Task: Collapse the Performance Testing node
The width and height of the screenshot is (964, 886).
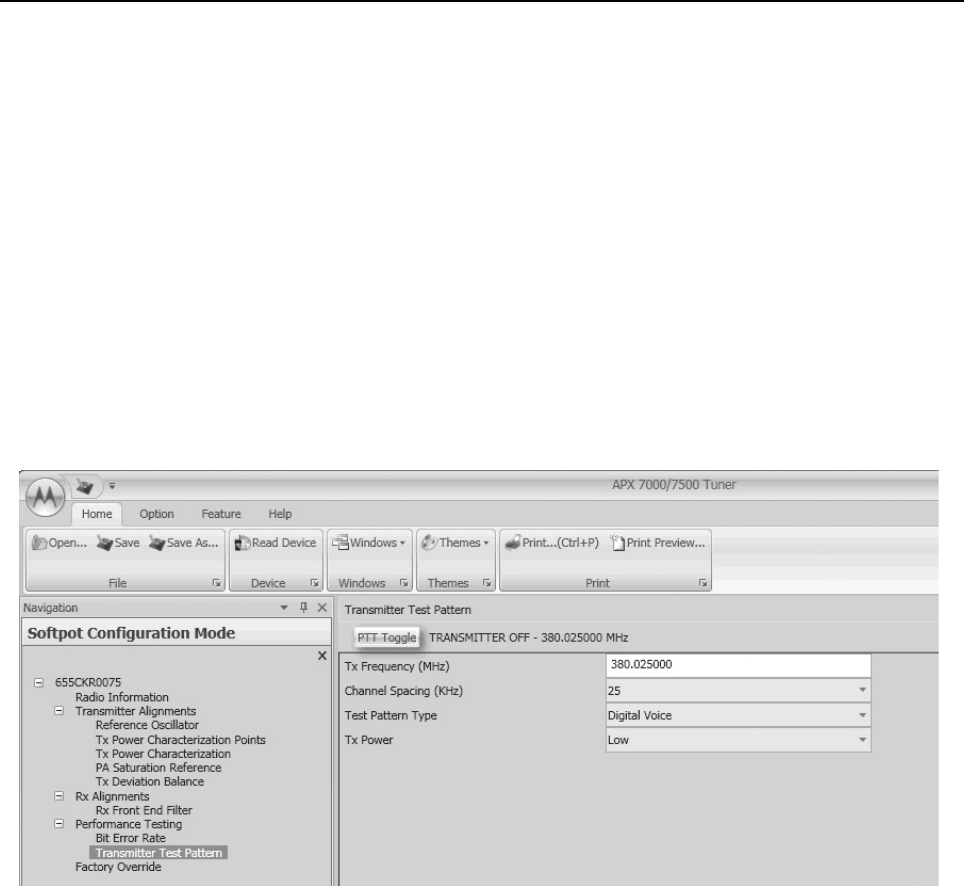Action: point(59,823)
